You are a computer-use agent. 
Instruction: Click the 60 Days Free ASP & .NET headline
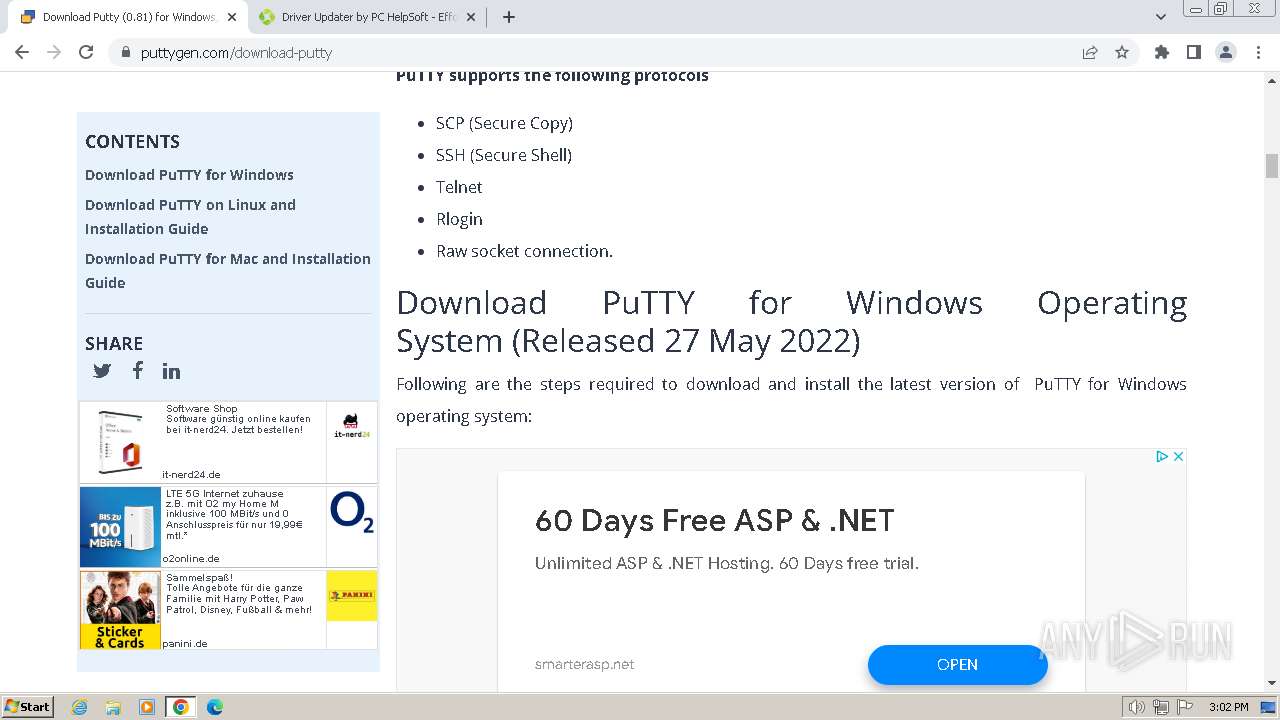714,520
